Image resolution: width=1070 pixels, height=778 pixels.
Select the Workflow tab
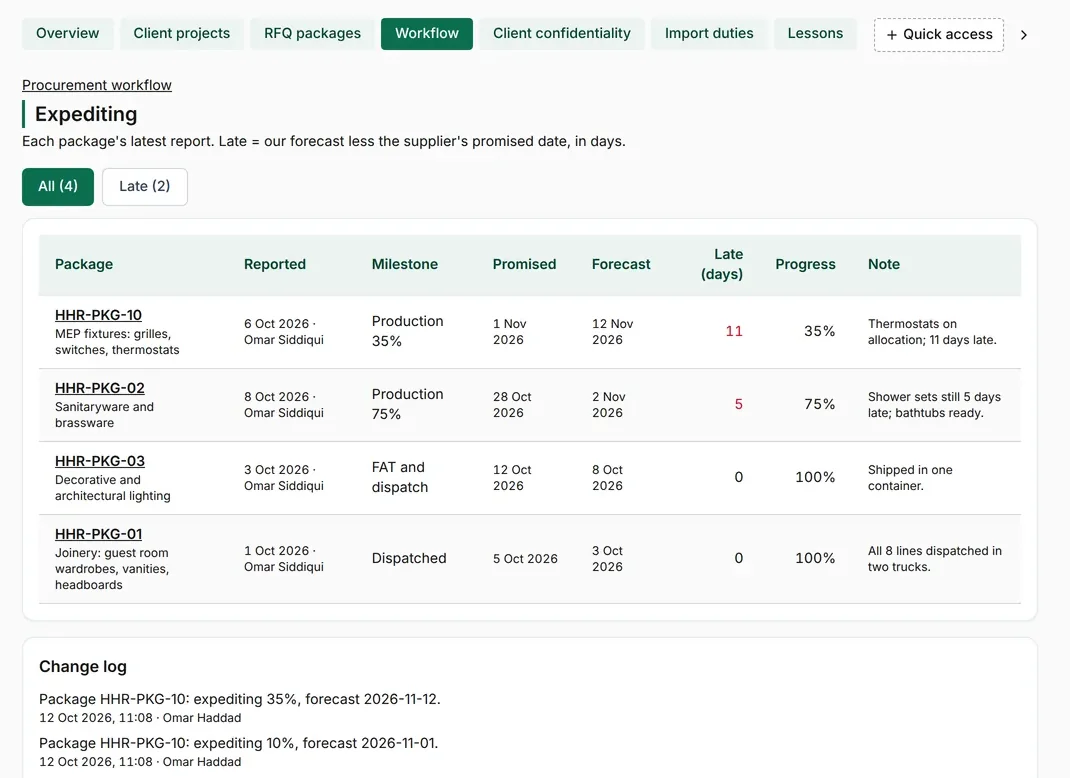point(426,33)
